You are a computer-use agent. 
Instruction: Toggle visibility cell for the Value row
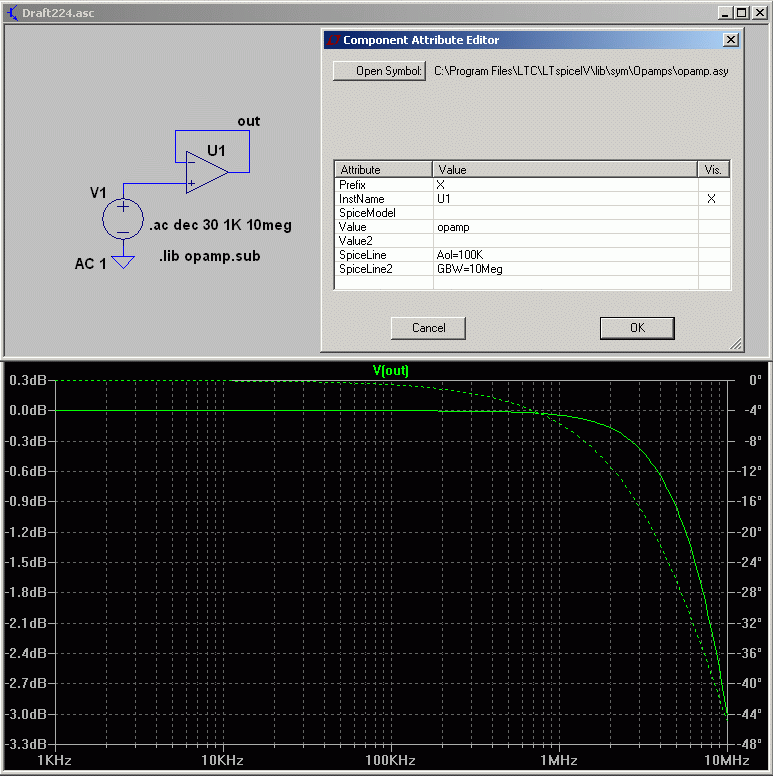[x=714, y=227]
